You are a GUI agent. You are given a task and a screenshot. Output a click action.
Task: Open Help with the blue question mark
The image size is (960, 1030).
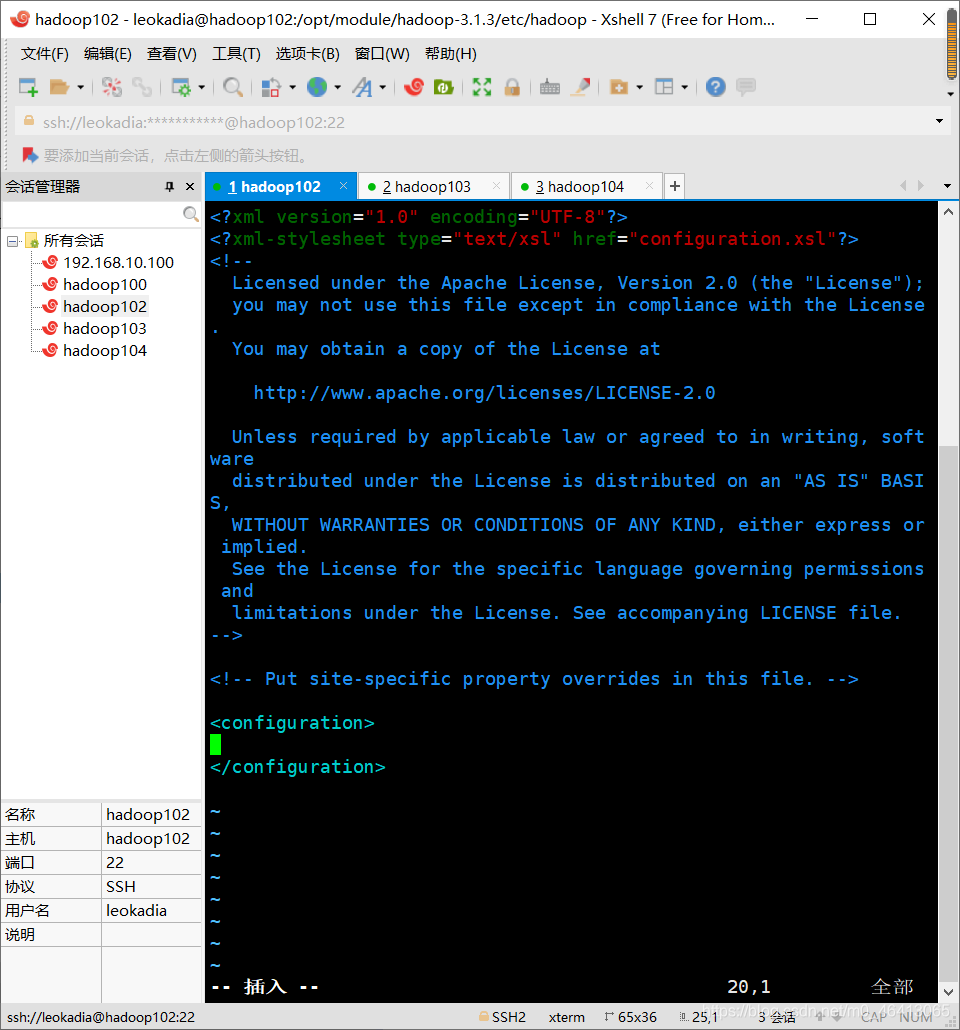(716, 87)
